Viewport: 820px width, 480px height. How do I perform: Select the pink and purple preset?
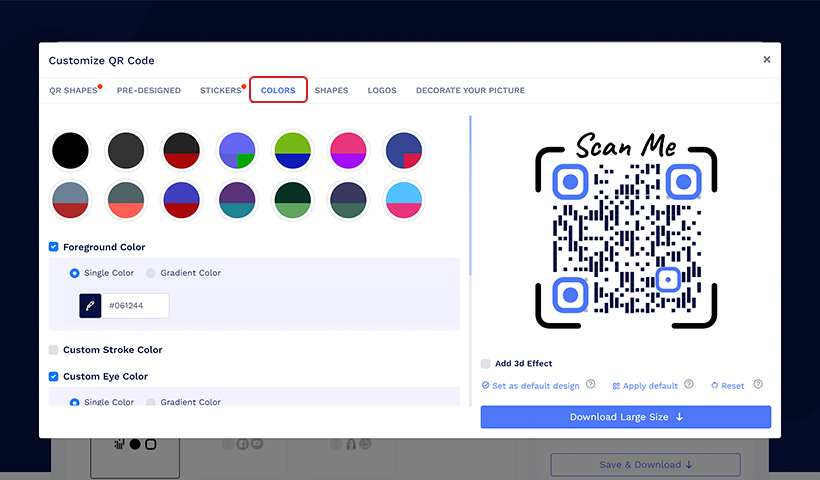348,151
